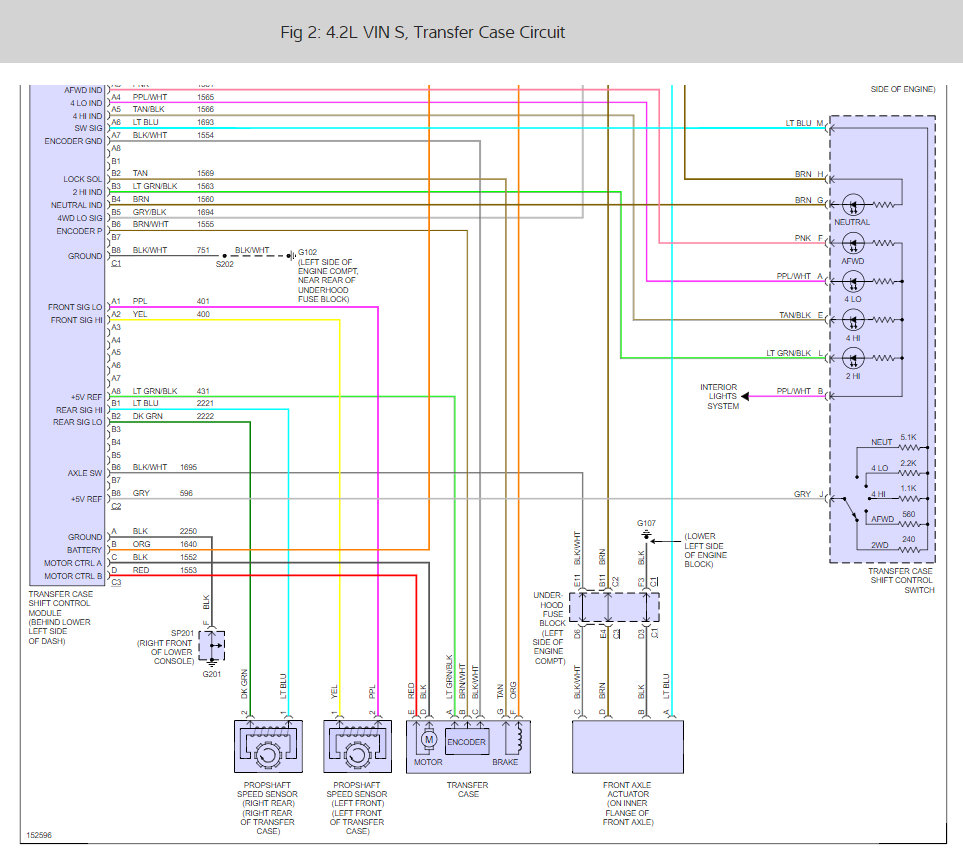Click the underhood fuse block dashed box
Screen dimensions: 963x851
[614, 608]
